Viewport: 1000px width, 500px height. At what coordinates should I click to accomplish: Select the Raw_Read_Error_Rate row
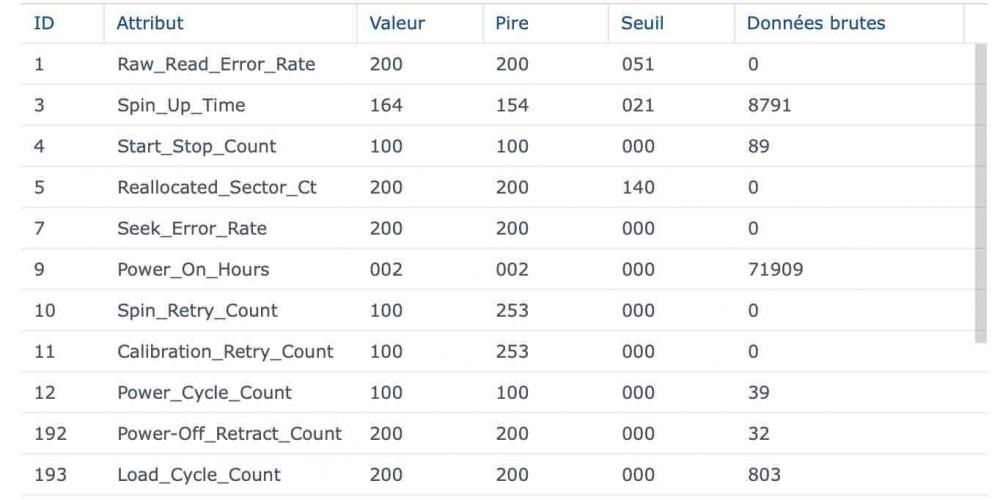pyautogui.click(x=216, y=65)
